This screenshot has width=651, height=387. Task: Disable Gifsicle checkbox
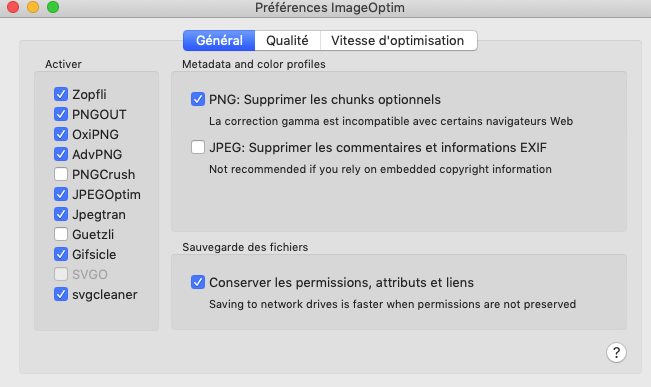click(x=61, y=254)
